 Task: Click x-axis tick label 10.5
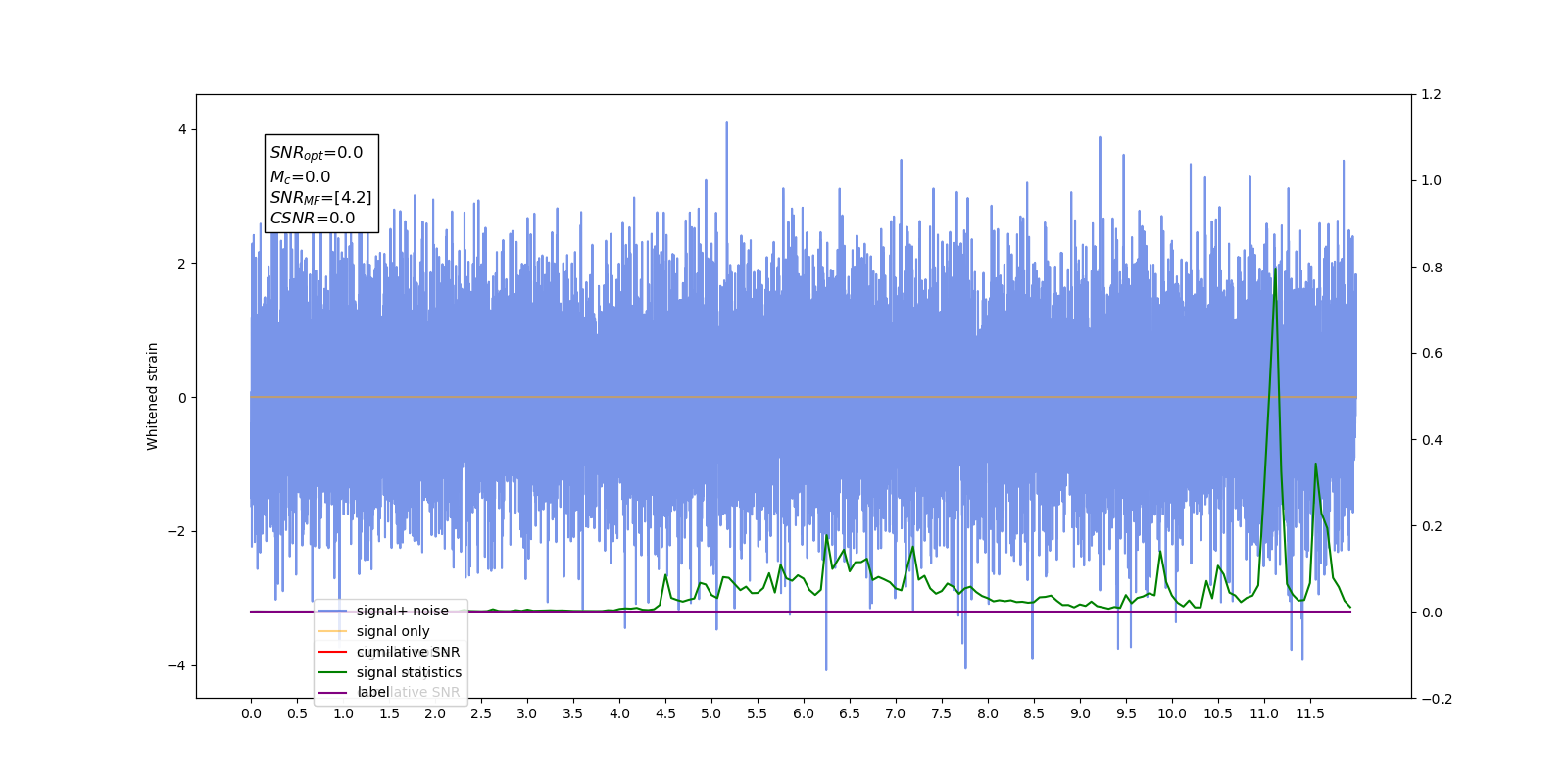[1218, 713]
